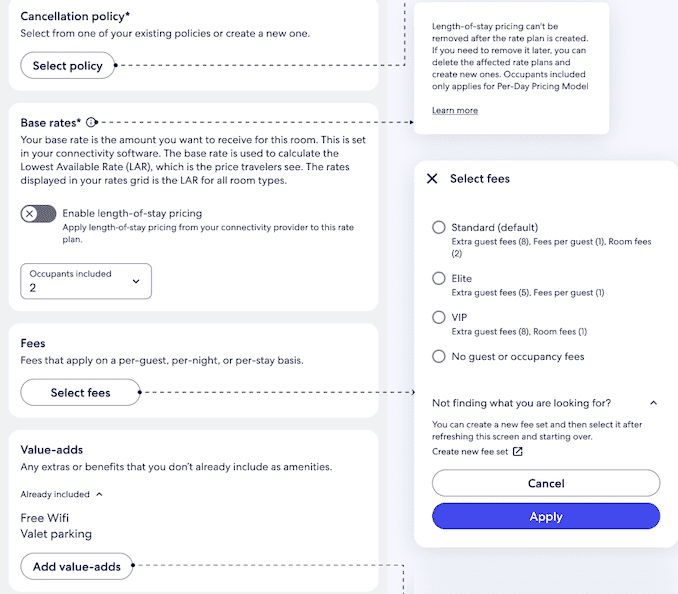Viewport: 678px width, 594px height.
Task: Apply the selected fees
Action: coord(546,517)
